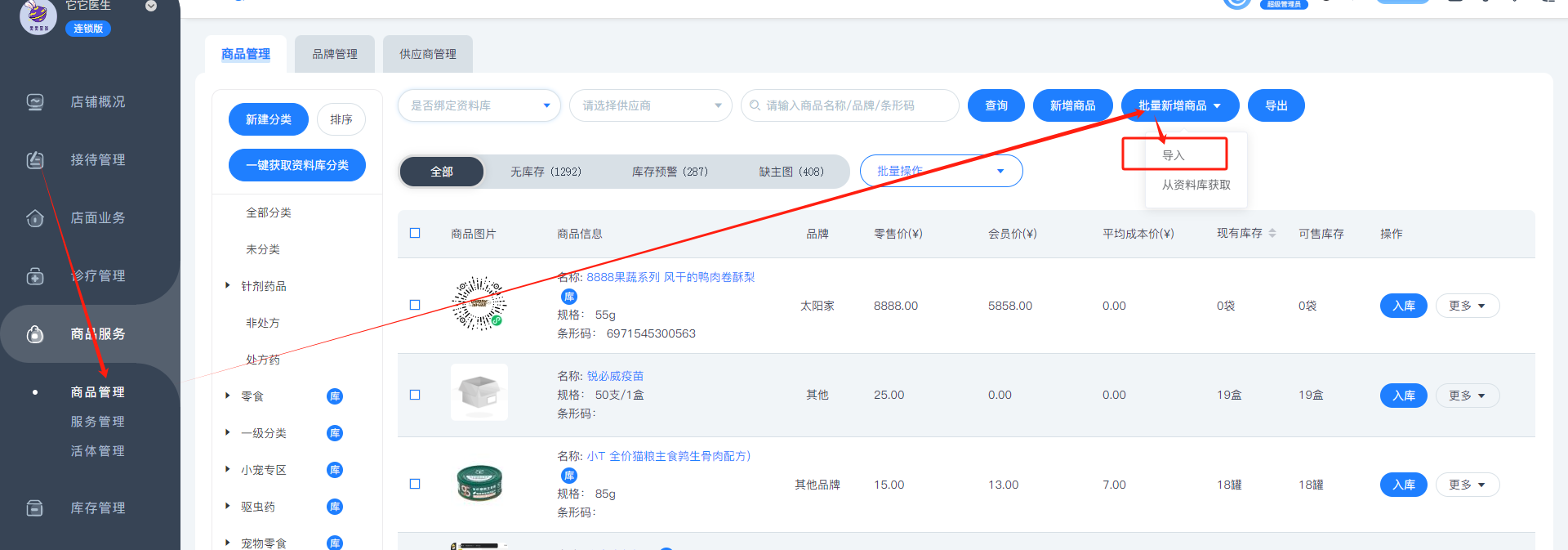Click the 一键获取资料库分类 button
This screenshot has height=550, width=1568.
pos(297,165)
